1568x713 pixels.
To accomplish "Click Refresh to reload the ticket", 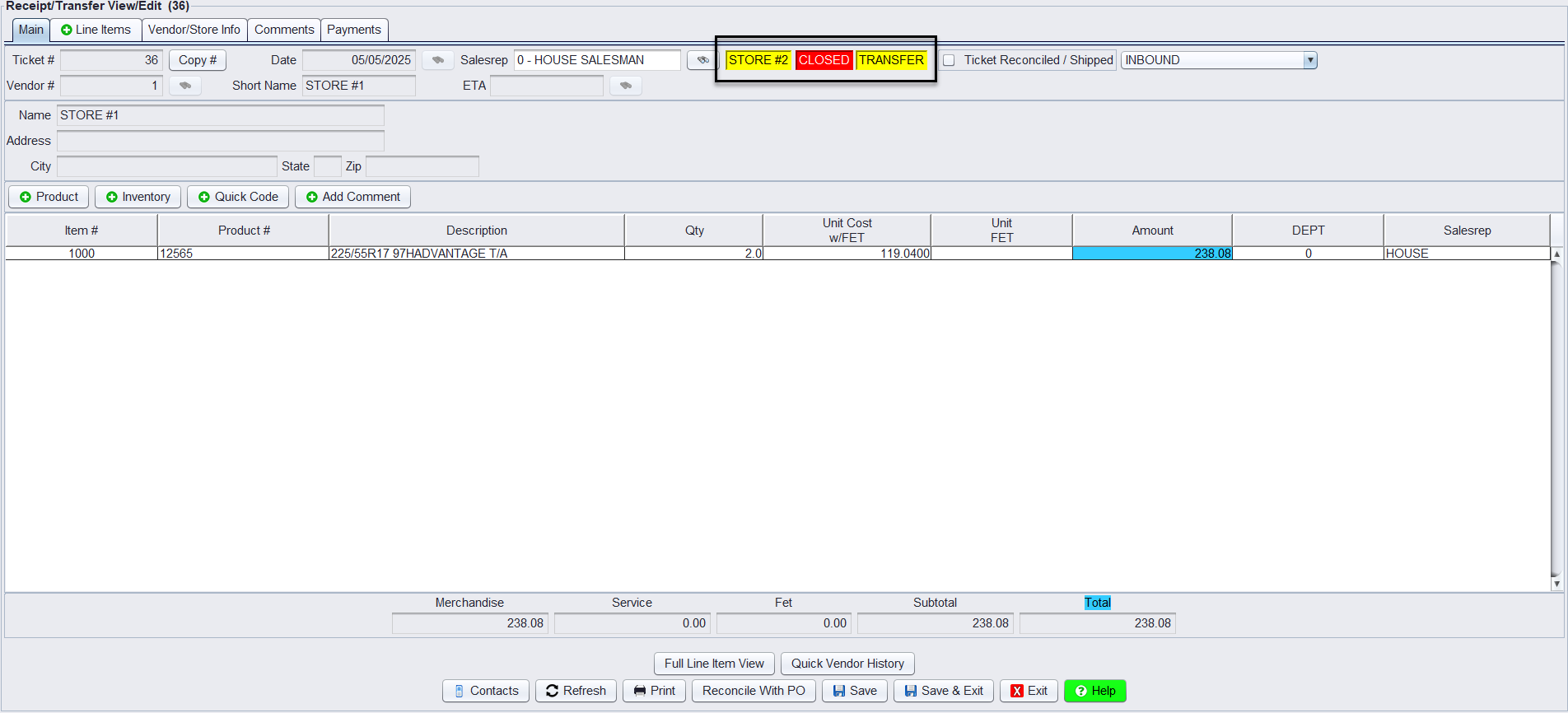I will (576, 691).
